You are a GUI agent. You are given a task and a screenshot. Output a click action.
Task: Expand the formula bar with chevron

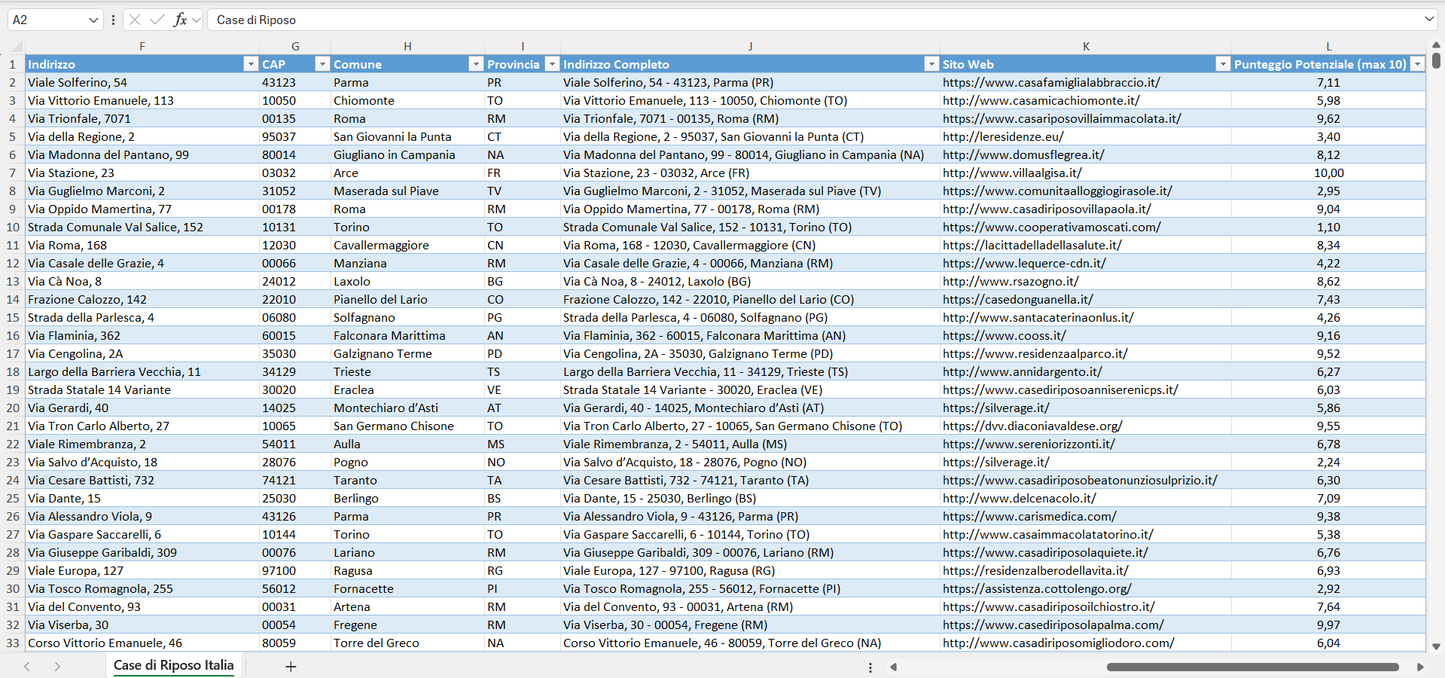tap(1429, 20)
